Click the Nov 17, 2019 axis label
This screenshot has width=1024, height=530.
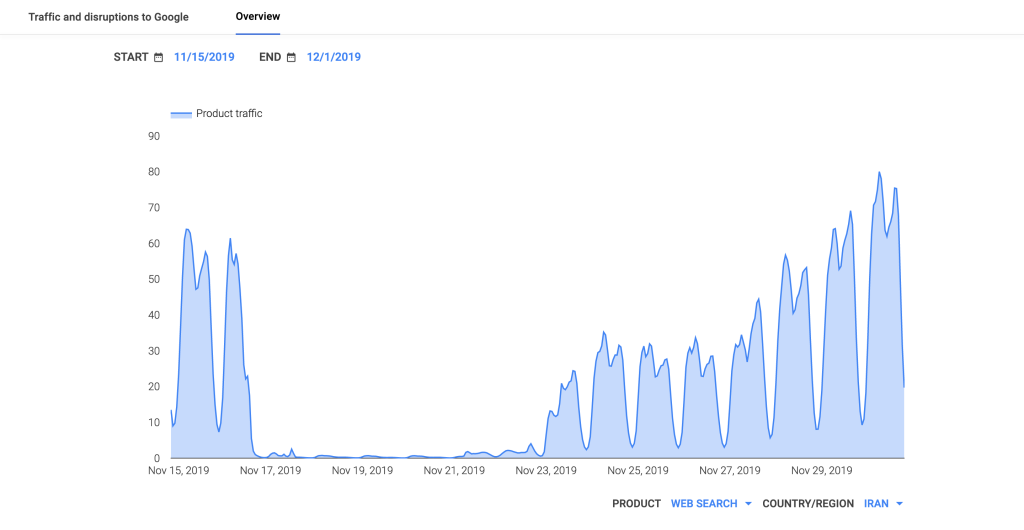(270, 470)
